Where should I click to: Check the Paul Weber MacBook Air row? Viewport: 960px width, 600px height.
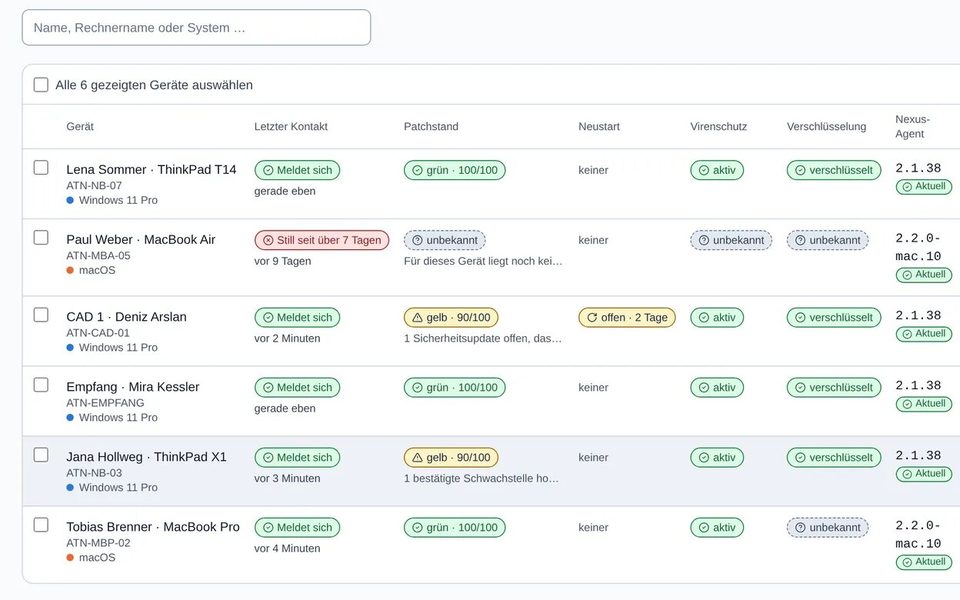41,238
